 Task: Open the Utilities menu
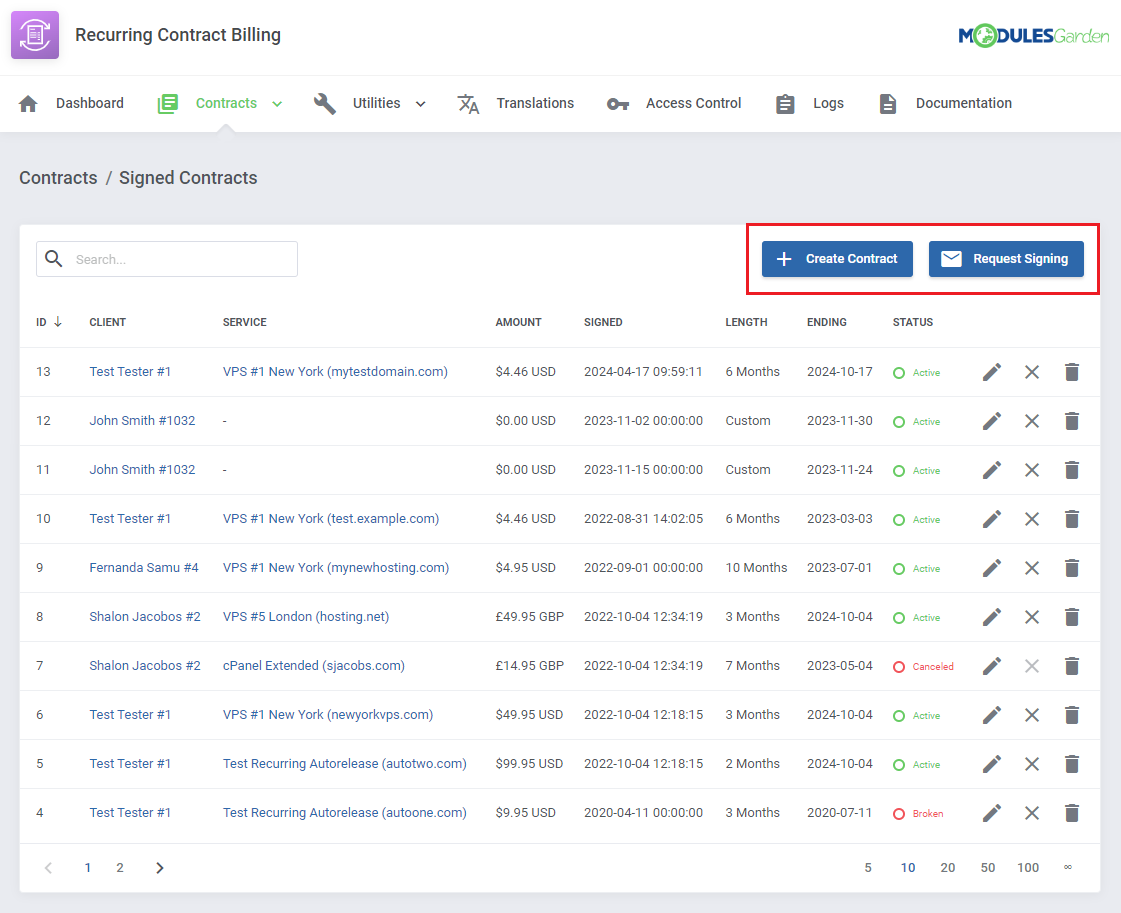click(x=370, y=103)
